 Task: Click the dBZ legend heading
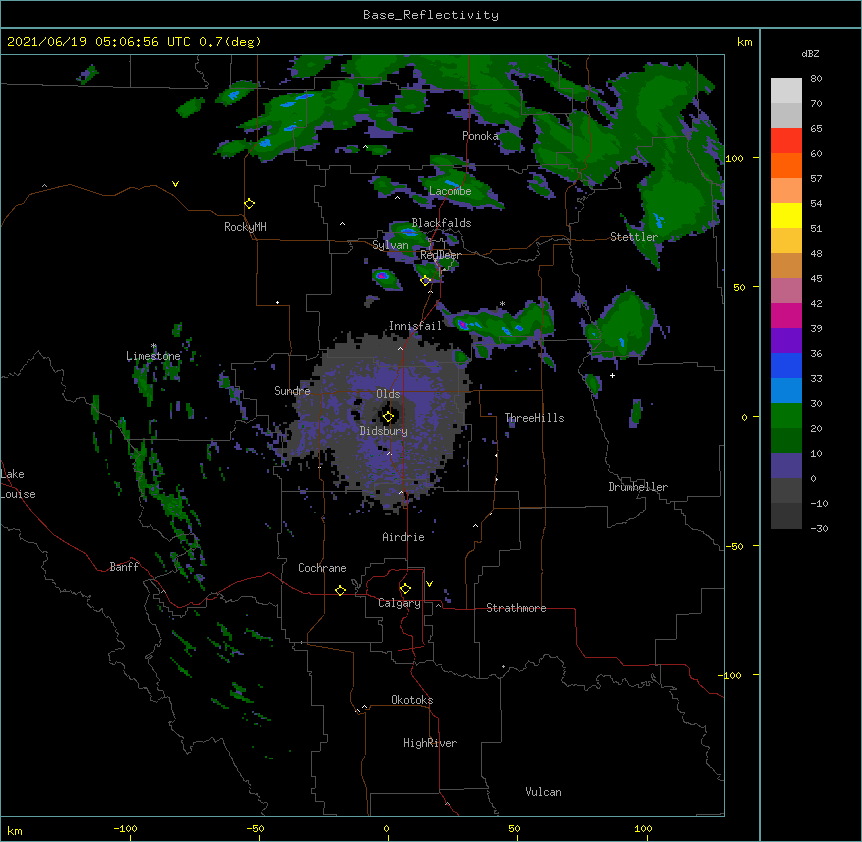(x=810, y=53)
